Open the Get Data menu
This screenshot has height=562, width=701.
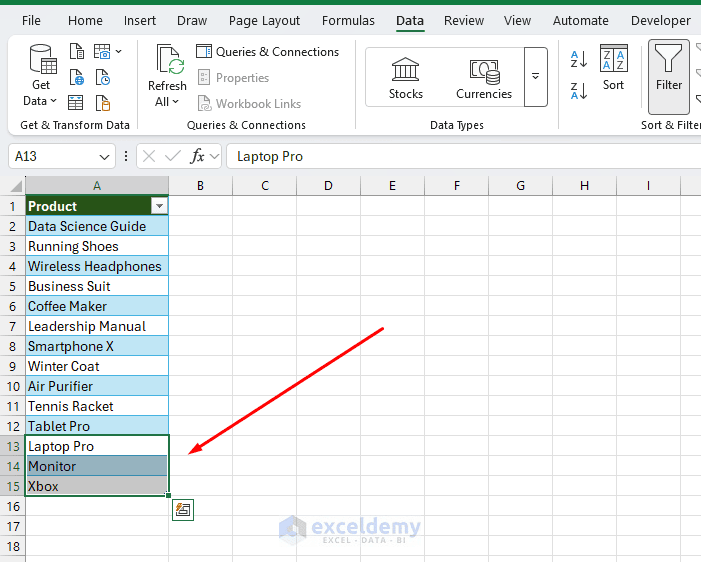click(x=40, y=75)
